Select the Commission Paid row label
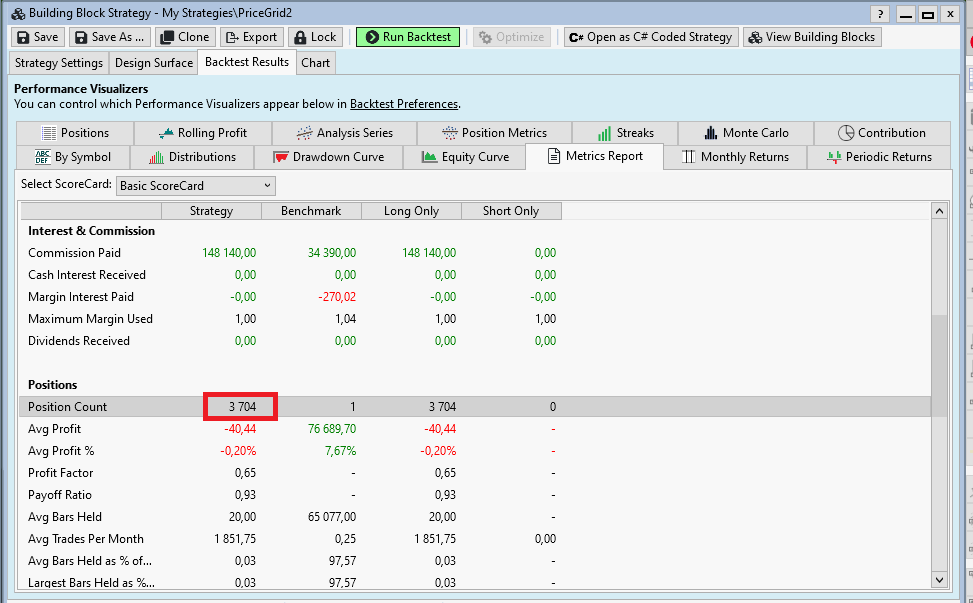 pos(74,253)
